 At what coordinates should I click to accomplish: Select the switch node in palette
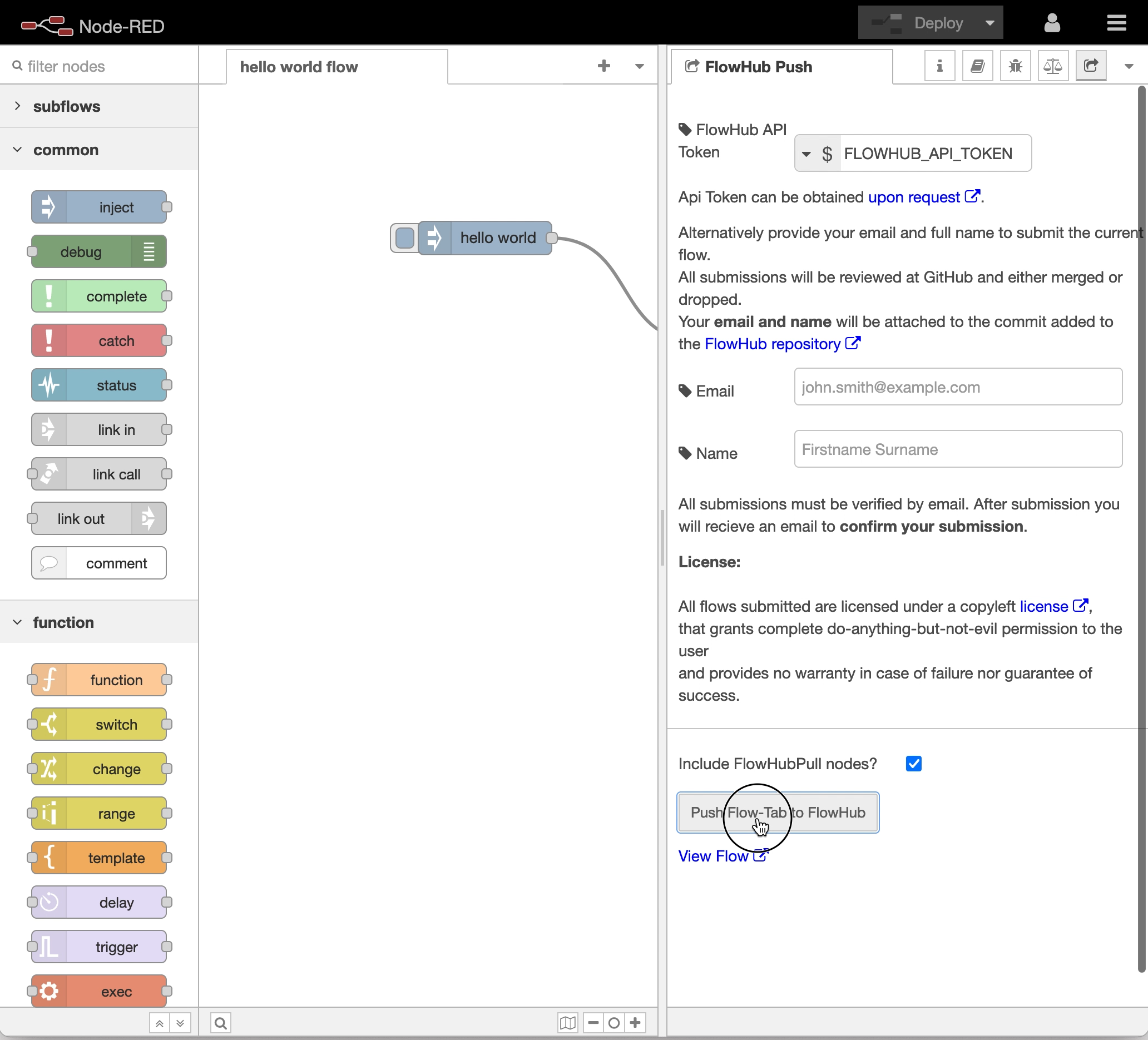99,724
